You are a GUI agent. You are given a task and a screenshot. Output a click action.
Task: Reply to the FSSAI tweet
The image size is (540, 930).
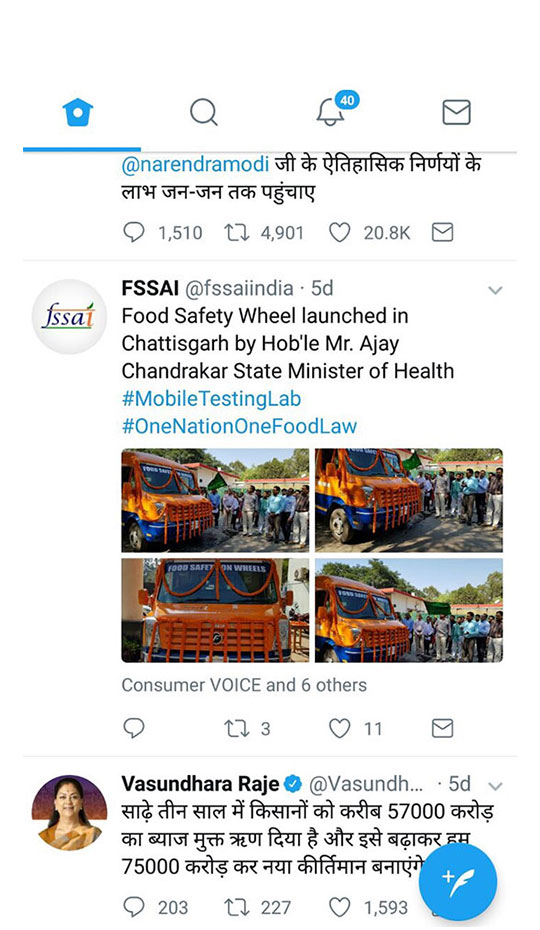134,728
